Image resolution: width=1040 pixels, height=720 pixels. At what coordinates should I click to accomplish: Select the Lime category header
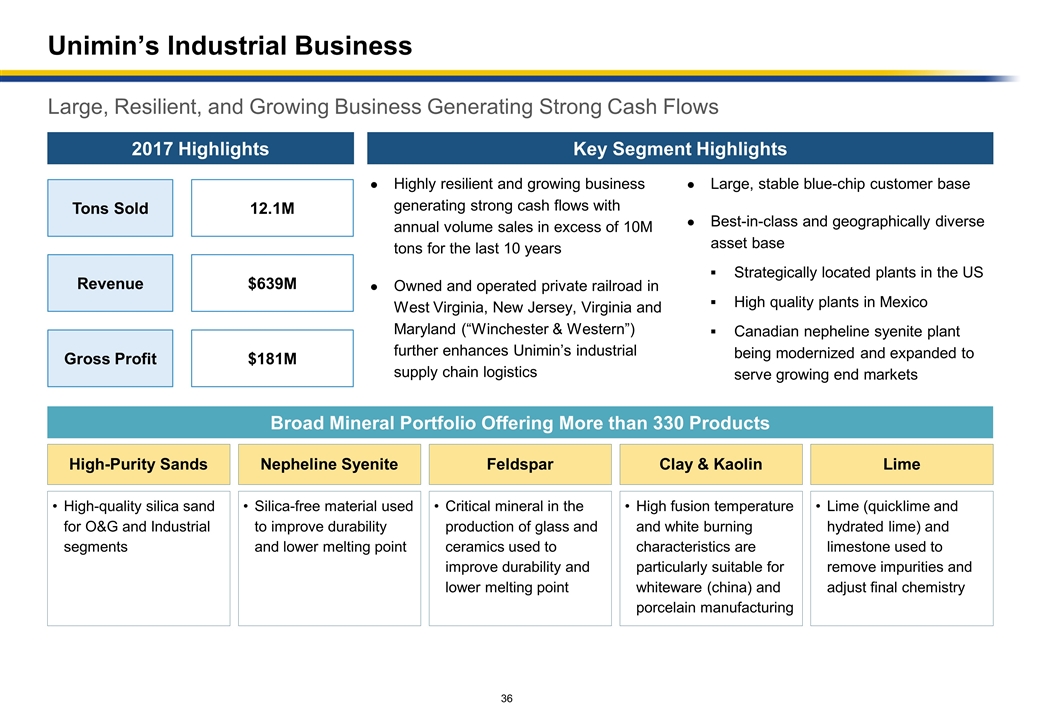tap(901, 464)
